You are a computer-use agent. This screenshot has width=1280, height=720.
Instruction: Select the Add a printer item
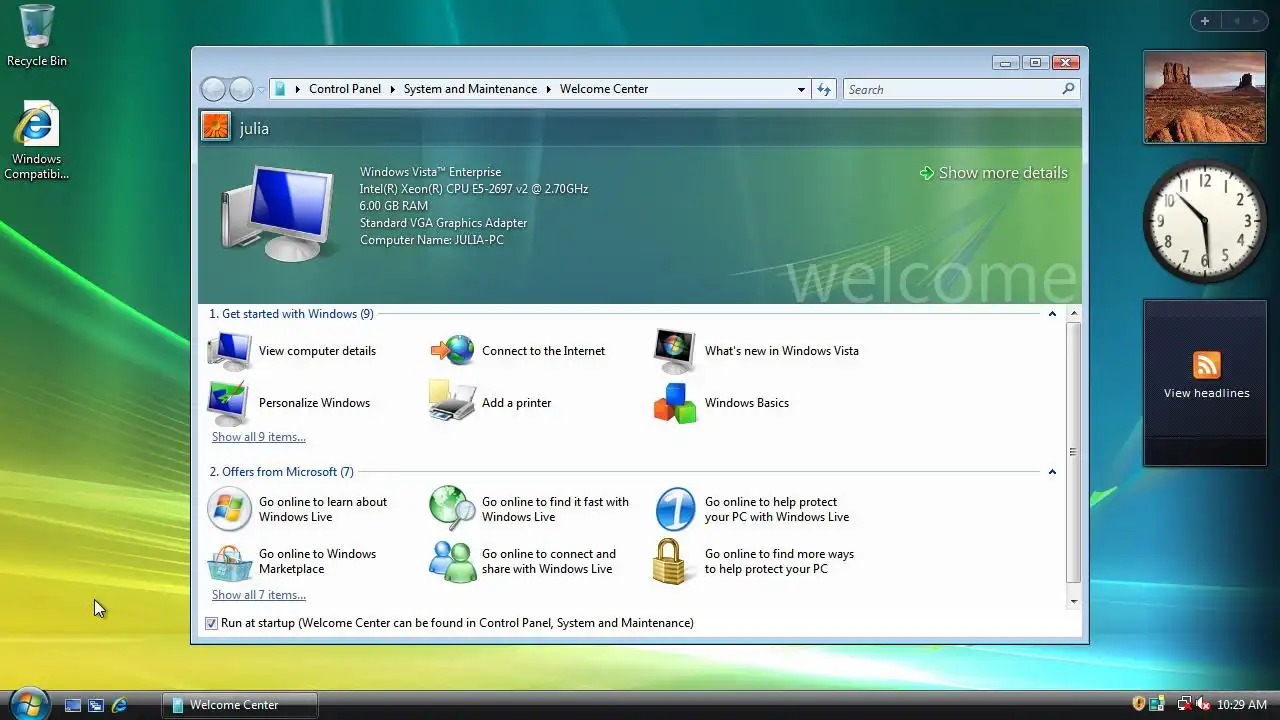(490, 403)
